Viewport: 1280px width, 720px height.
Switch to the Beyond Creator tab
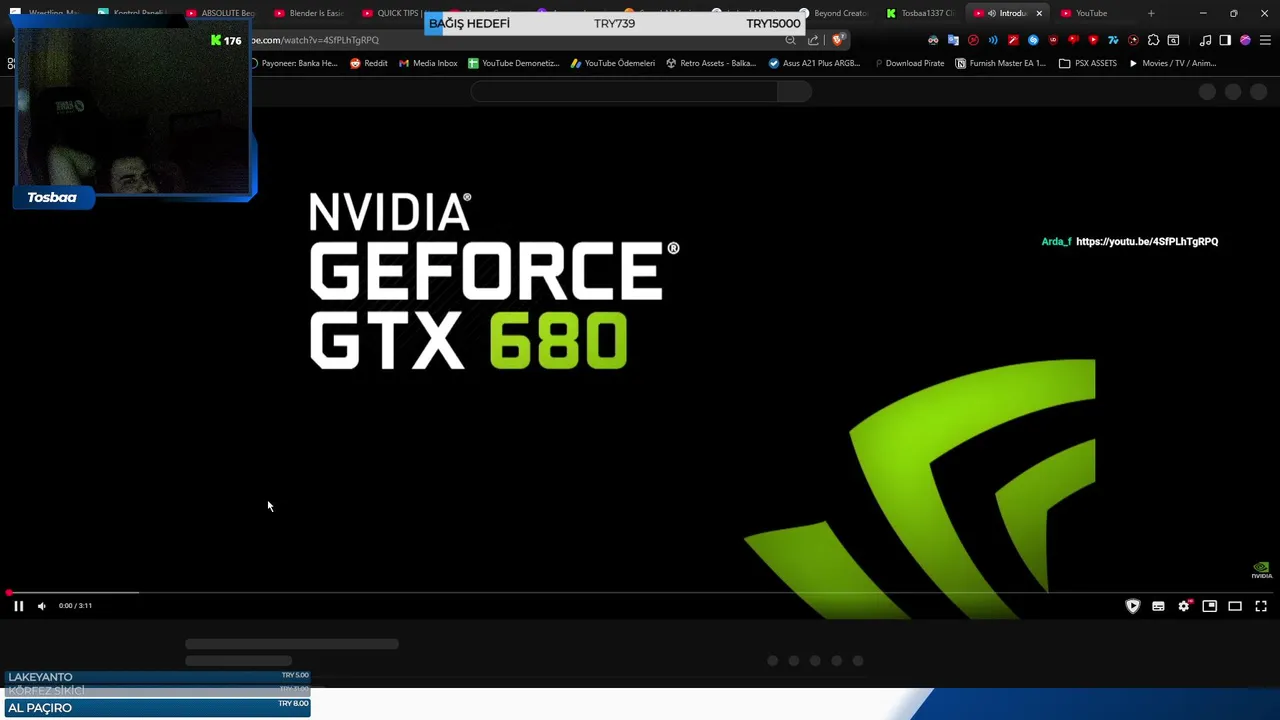coord(832,13)
